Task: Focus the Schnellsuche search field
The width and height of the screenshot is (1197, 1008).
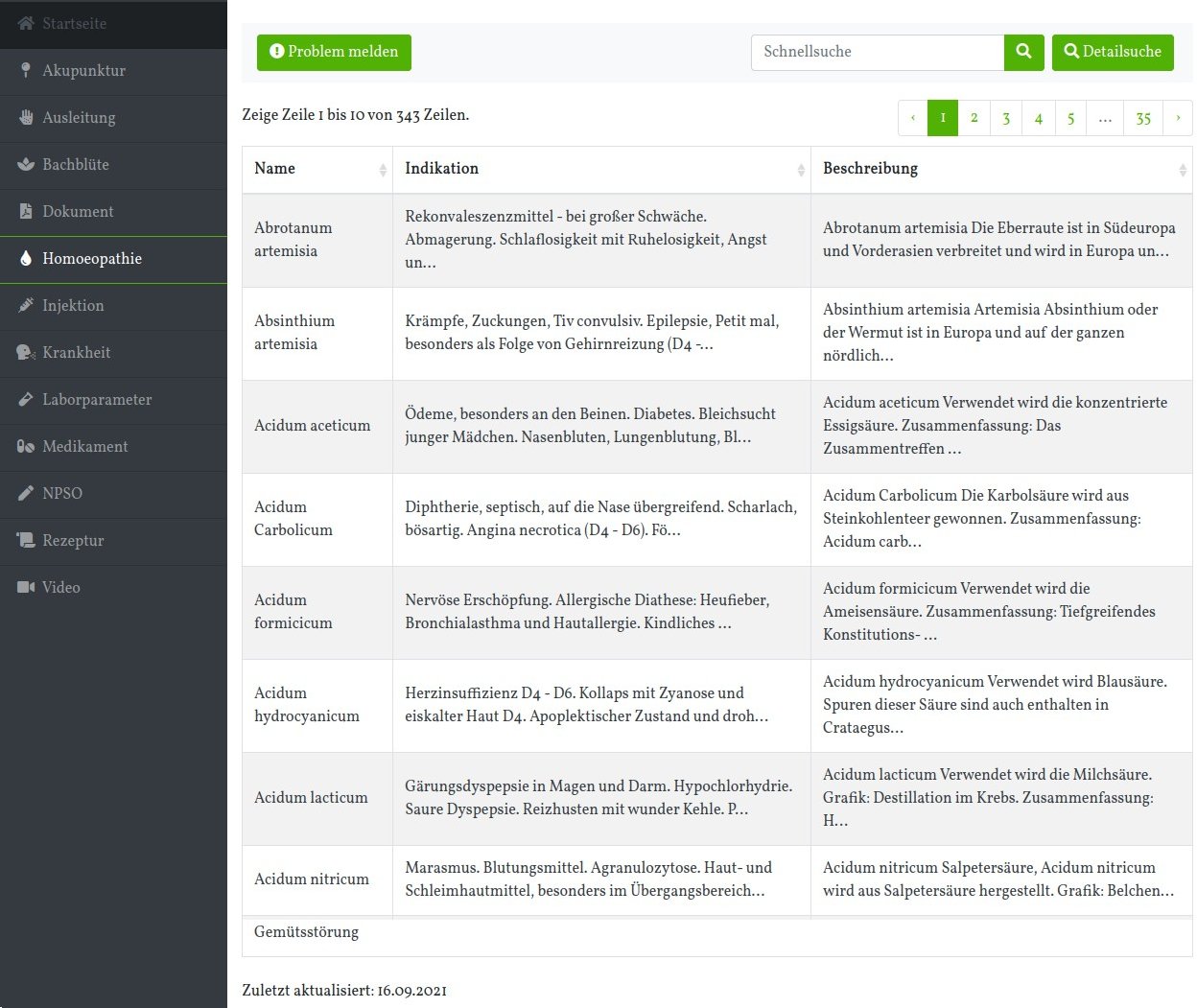Action: click(x=877, y=52)
